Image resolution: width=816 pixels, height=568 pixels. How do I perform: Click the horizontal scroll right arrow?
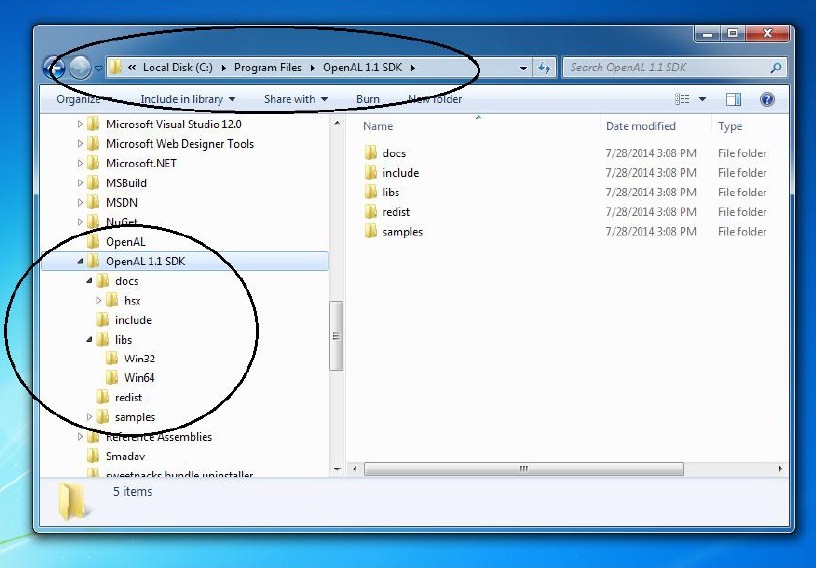coord(780,469)
